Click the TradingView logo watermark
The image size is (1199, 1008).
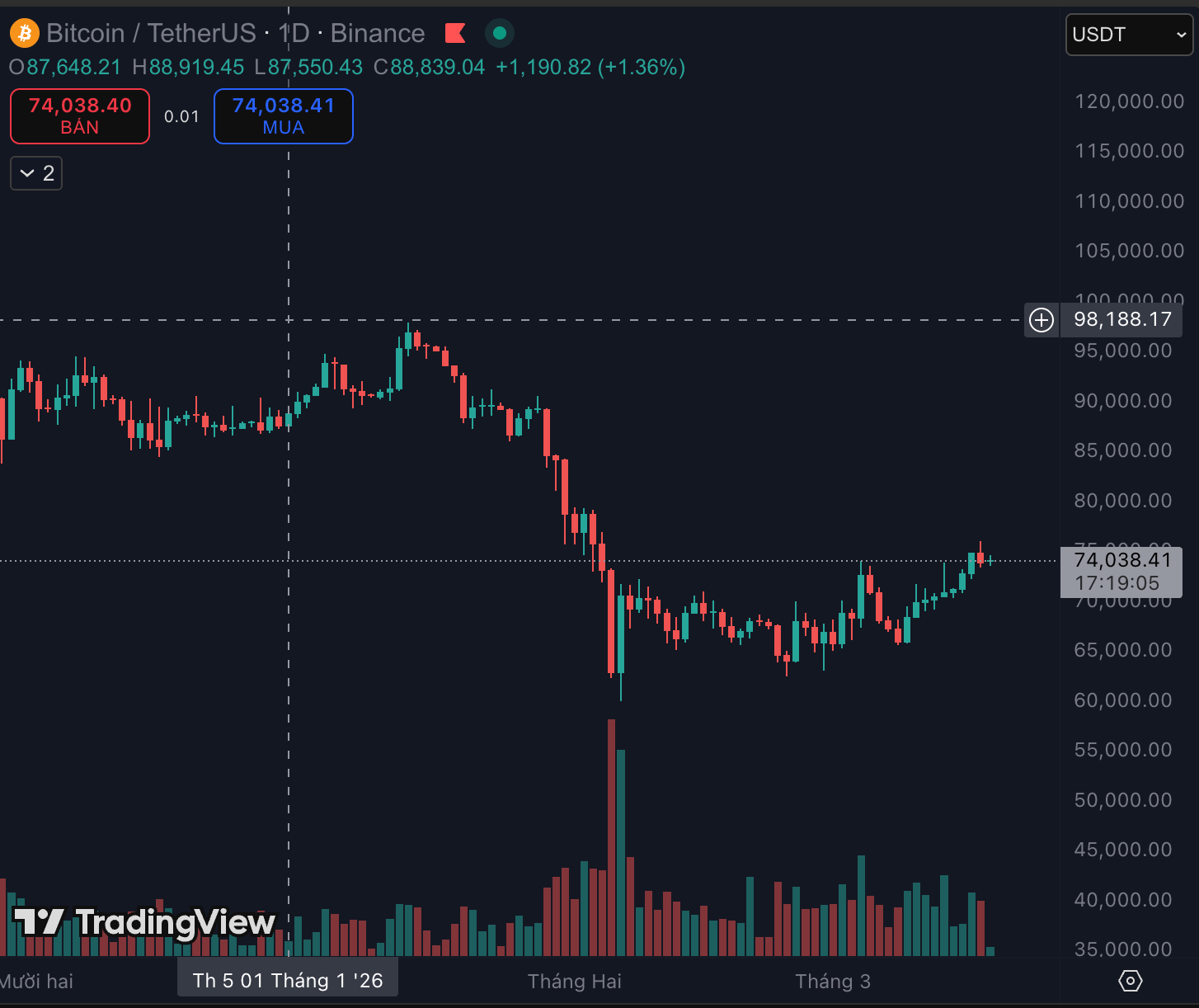[144, 922]
